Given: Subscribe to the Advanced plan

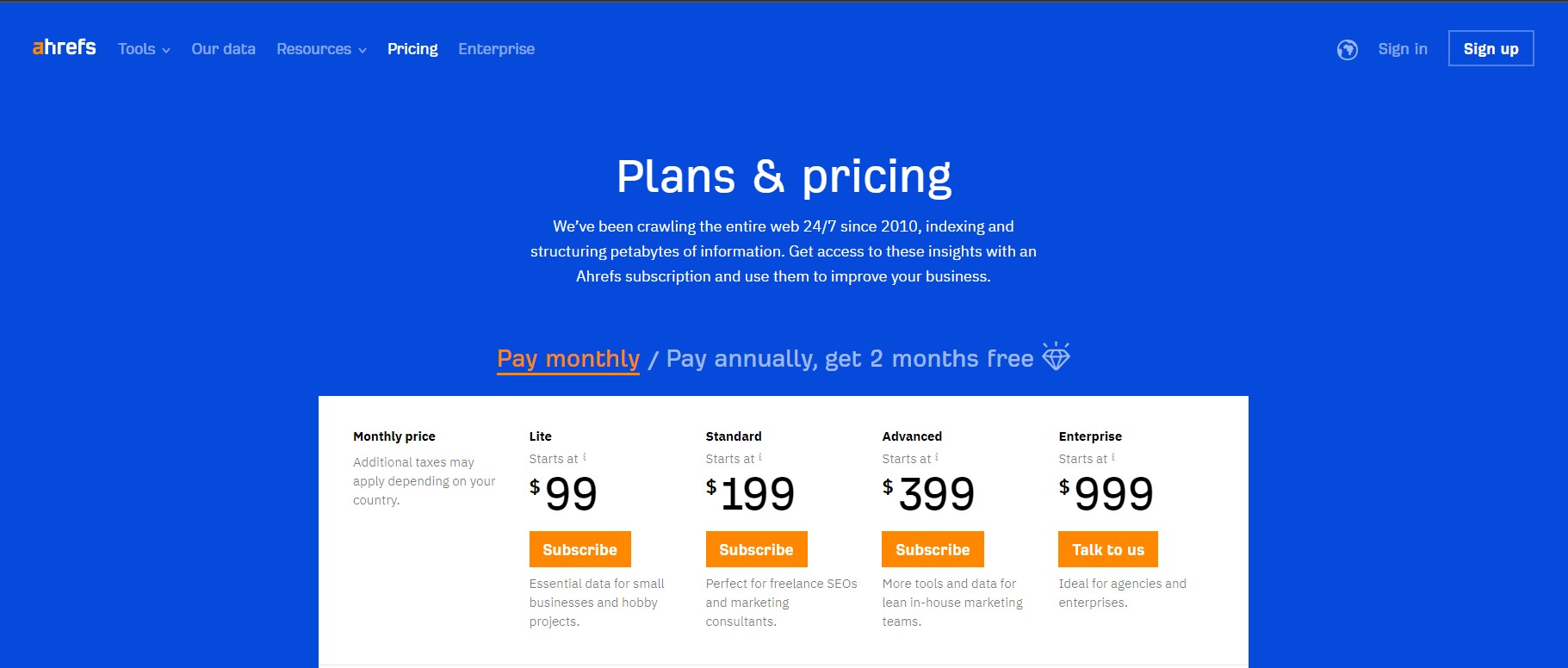Looking at the screenshot, I should click(933, 549).
